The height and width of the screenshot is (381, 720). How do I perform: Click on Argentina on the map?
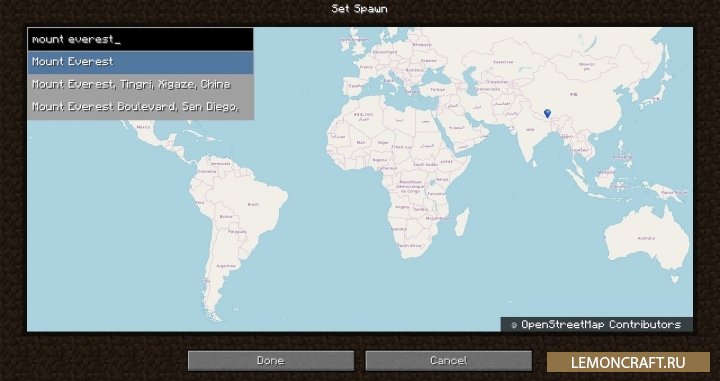(x=225, y=266)
